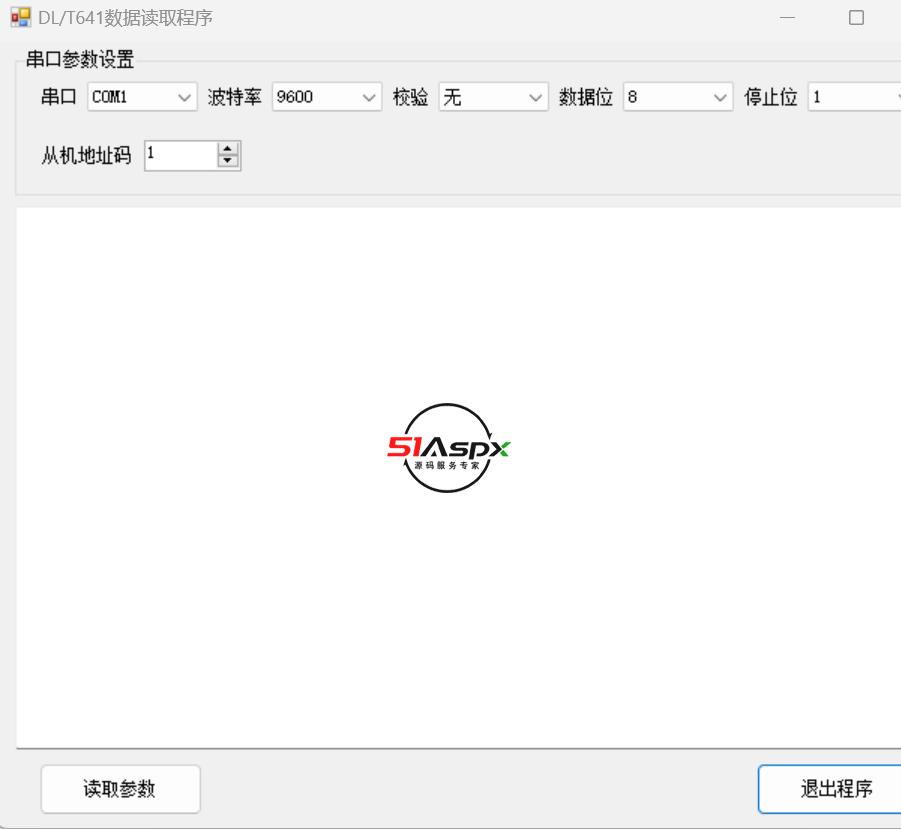Screen dimensions: 901x829
Task: Decrease 从机地址码 with the down arrow
Action: coord(228,161)
